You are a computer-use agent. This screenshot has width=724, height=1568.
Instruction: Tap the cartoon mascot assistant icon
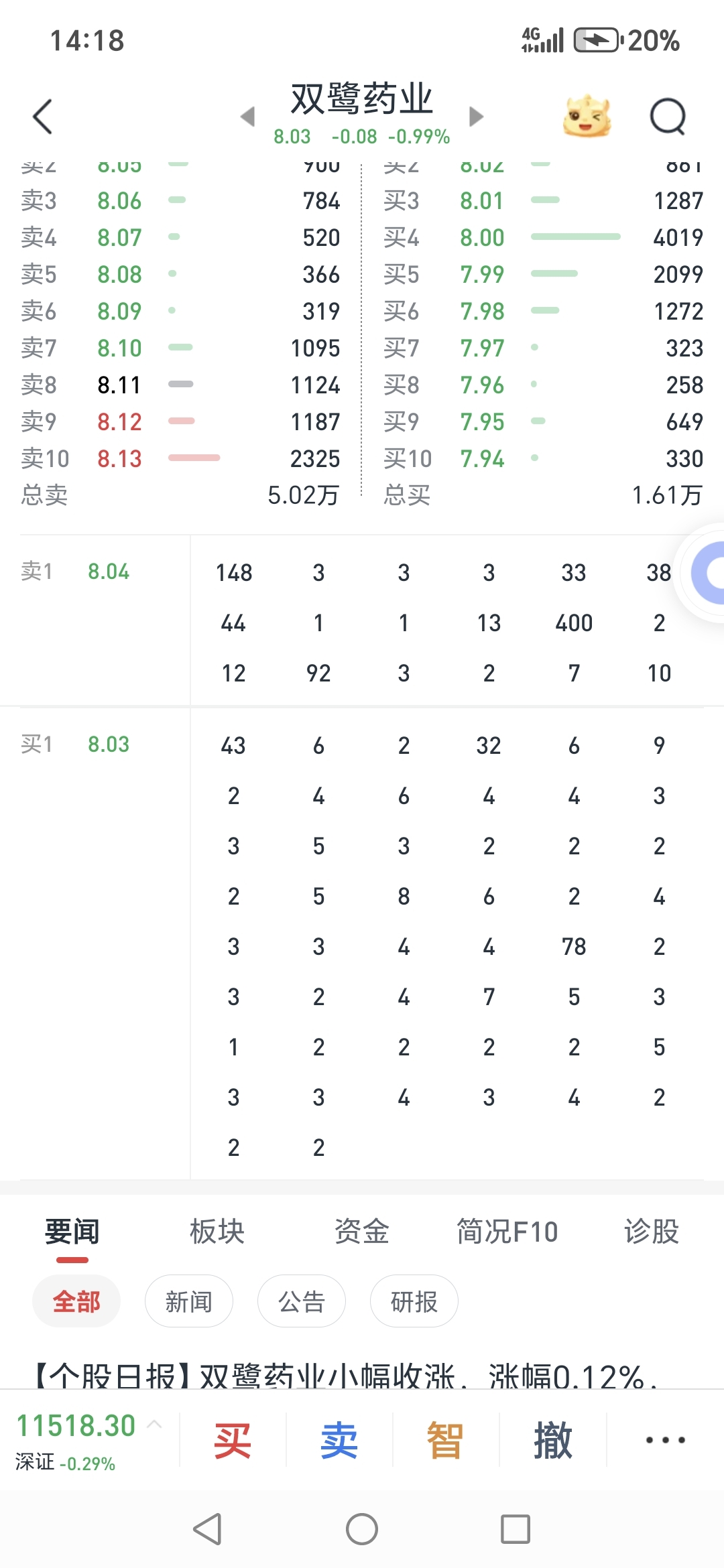(x=587, y=116)
